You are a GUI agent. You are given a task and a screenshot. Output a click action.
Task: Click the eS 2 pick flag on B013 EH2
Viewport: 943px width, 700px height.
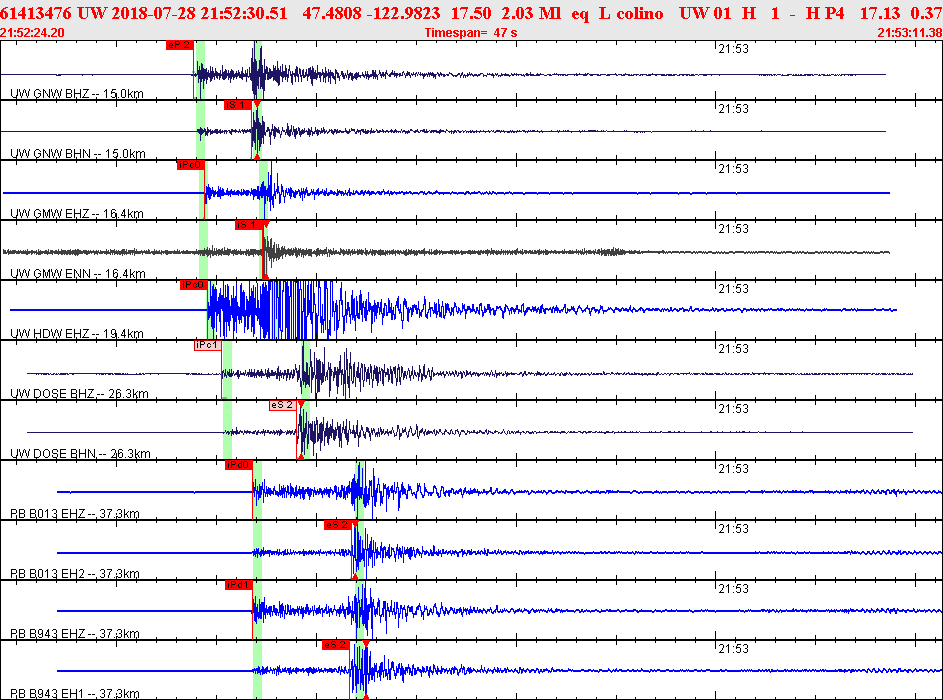(337, 526)
